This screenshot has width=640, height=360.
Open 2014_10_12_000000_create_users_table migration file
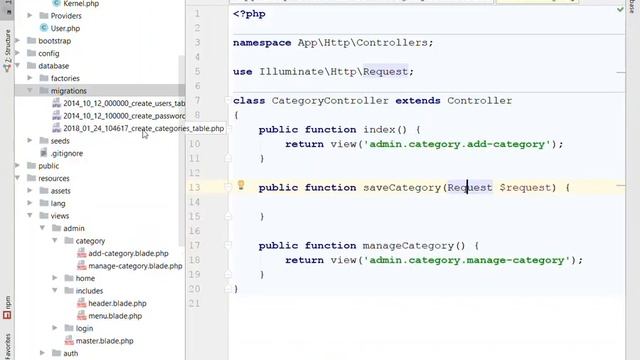pos(124,103)
